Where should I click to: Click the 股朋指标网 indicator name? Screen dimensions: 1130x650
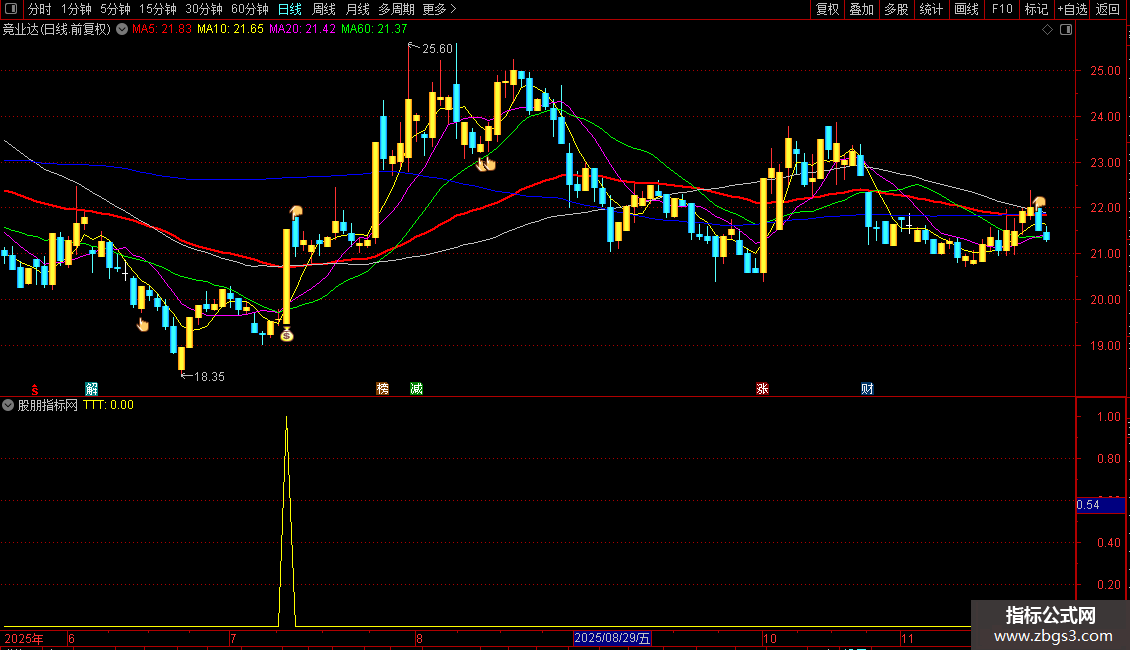point(48,405)
